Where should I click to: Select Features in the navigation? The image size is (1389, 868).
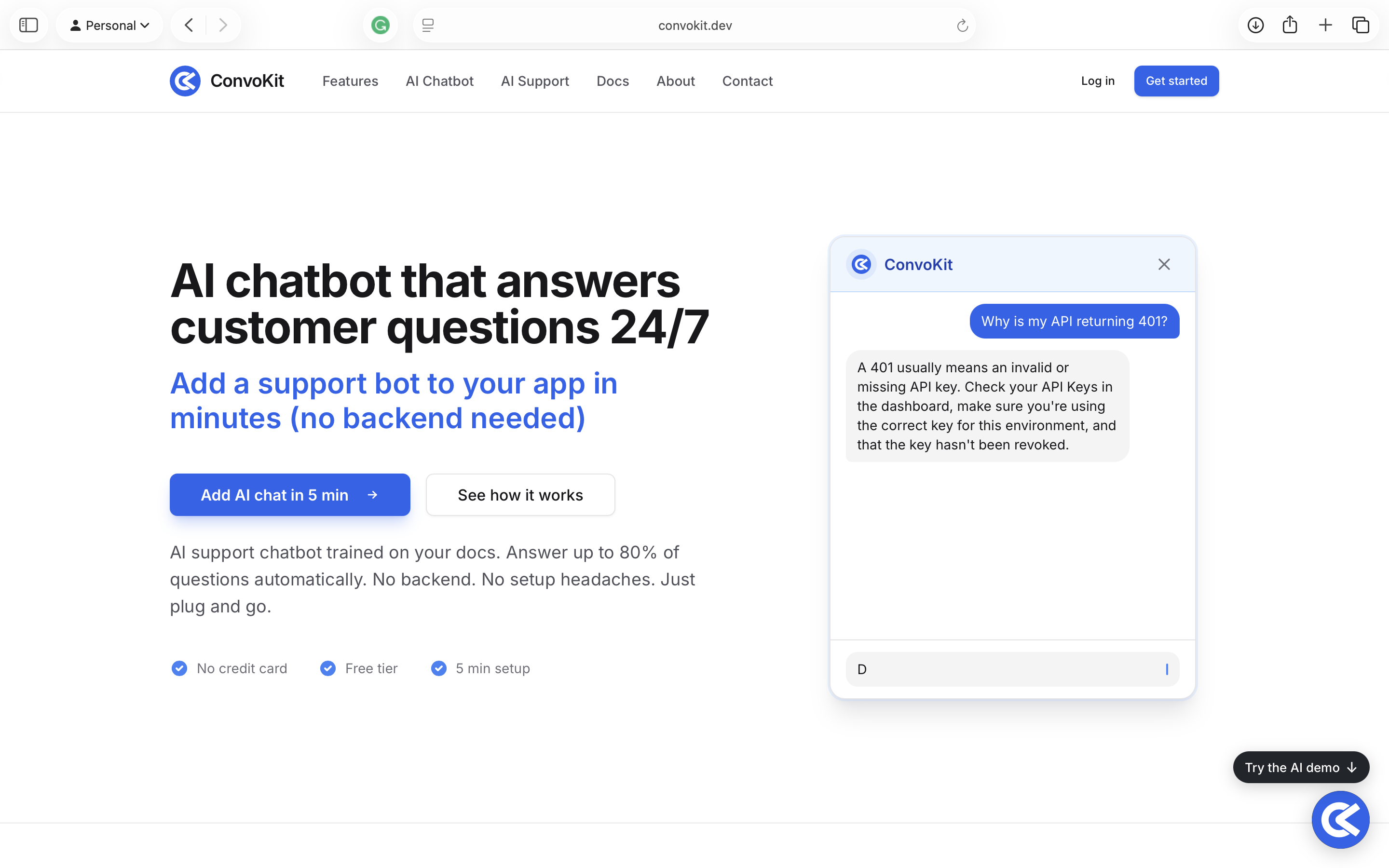coord(350,81)
